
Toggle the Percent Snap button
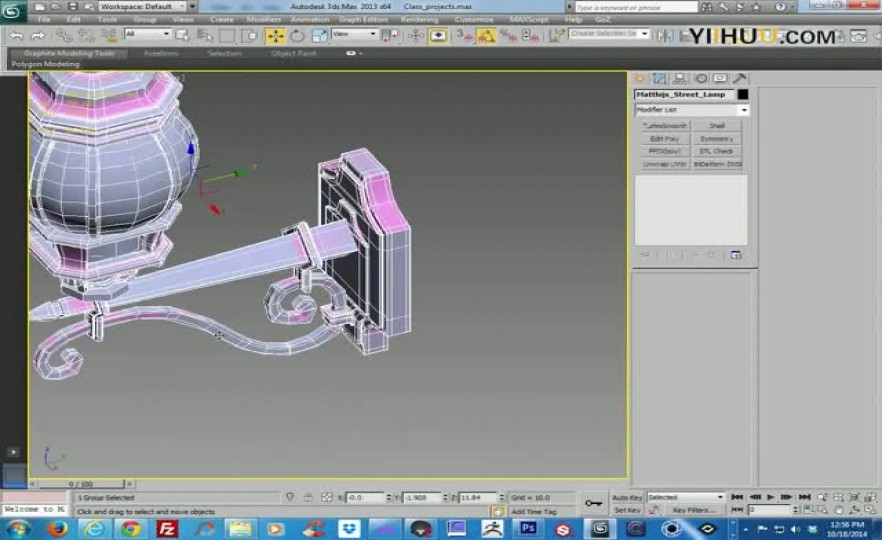click(x=508, y=36)
